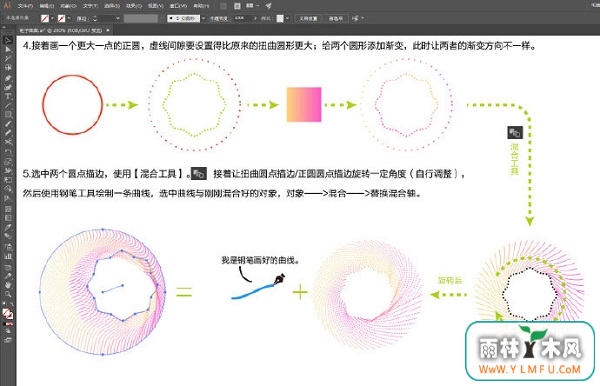Click the Eyedropper tool

click(x=8, y=227)
